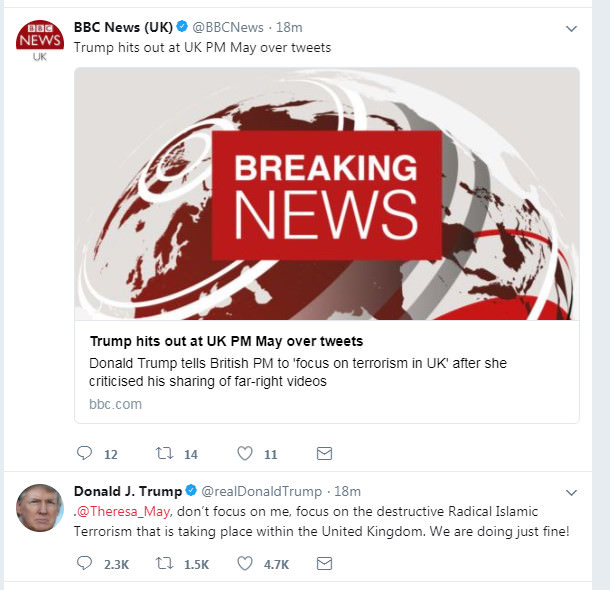Viewport: 610px width, 590px height.
Task: Open the bbc.com link in card
Action: tap(115, 404)
